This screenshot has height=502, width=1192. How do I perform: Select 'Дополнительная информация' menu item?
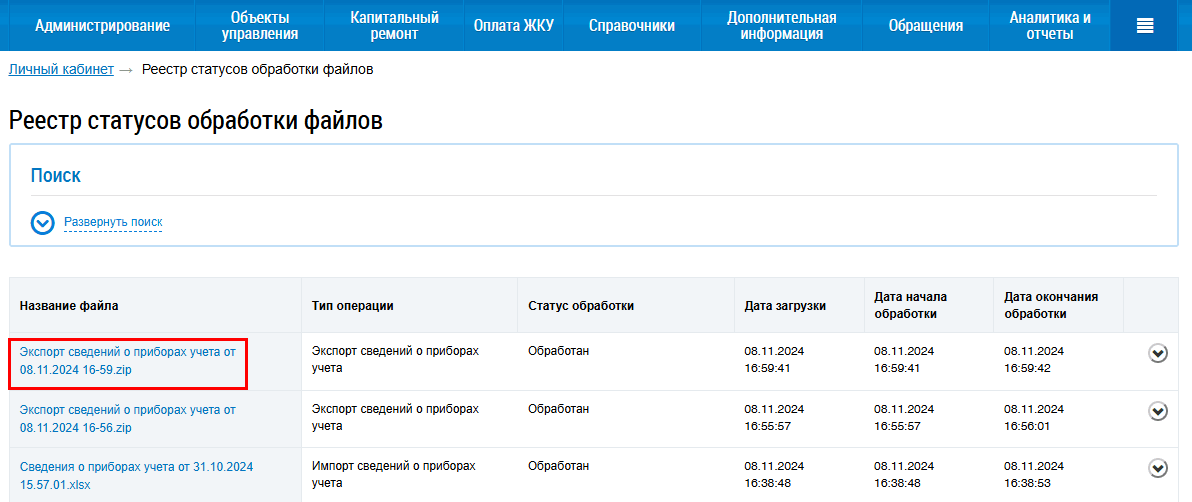coord(781,26)
